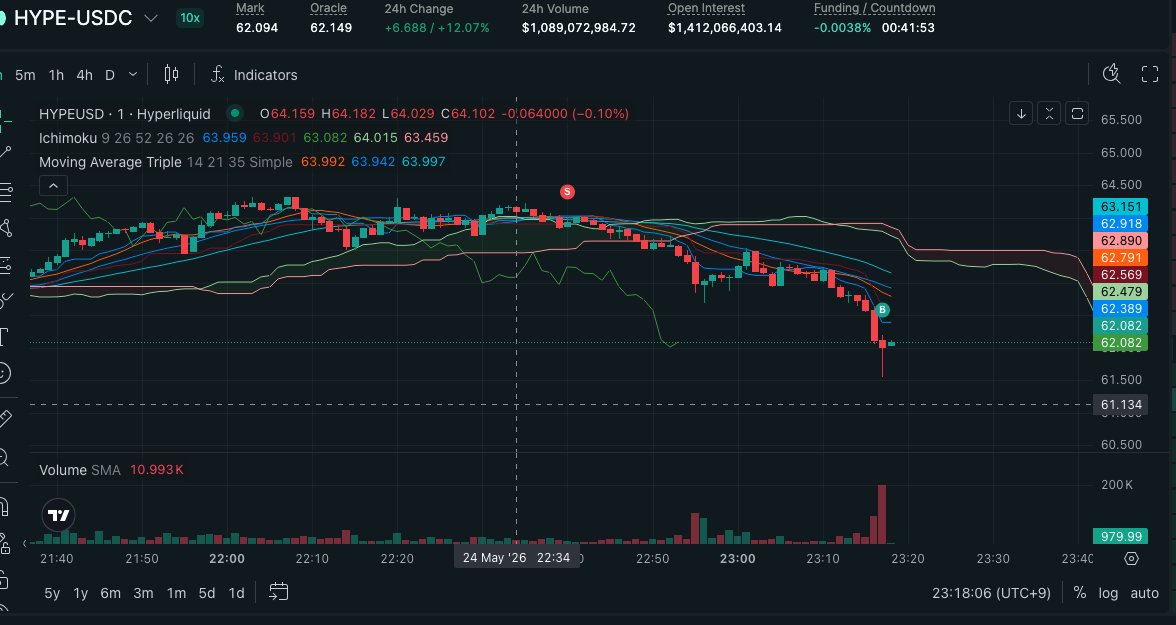The width and height of the screenshot is (1176, 625).
Task: Switch to the D daily interval
Action: click(110, 75)
